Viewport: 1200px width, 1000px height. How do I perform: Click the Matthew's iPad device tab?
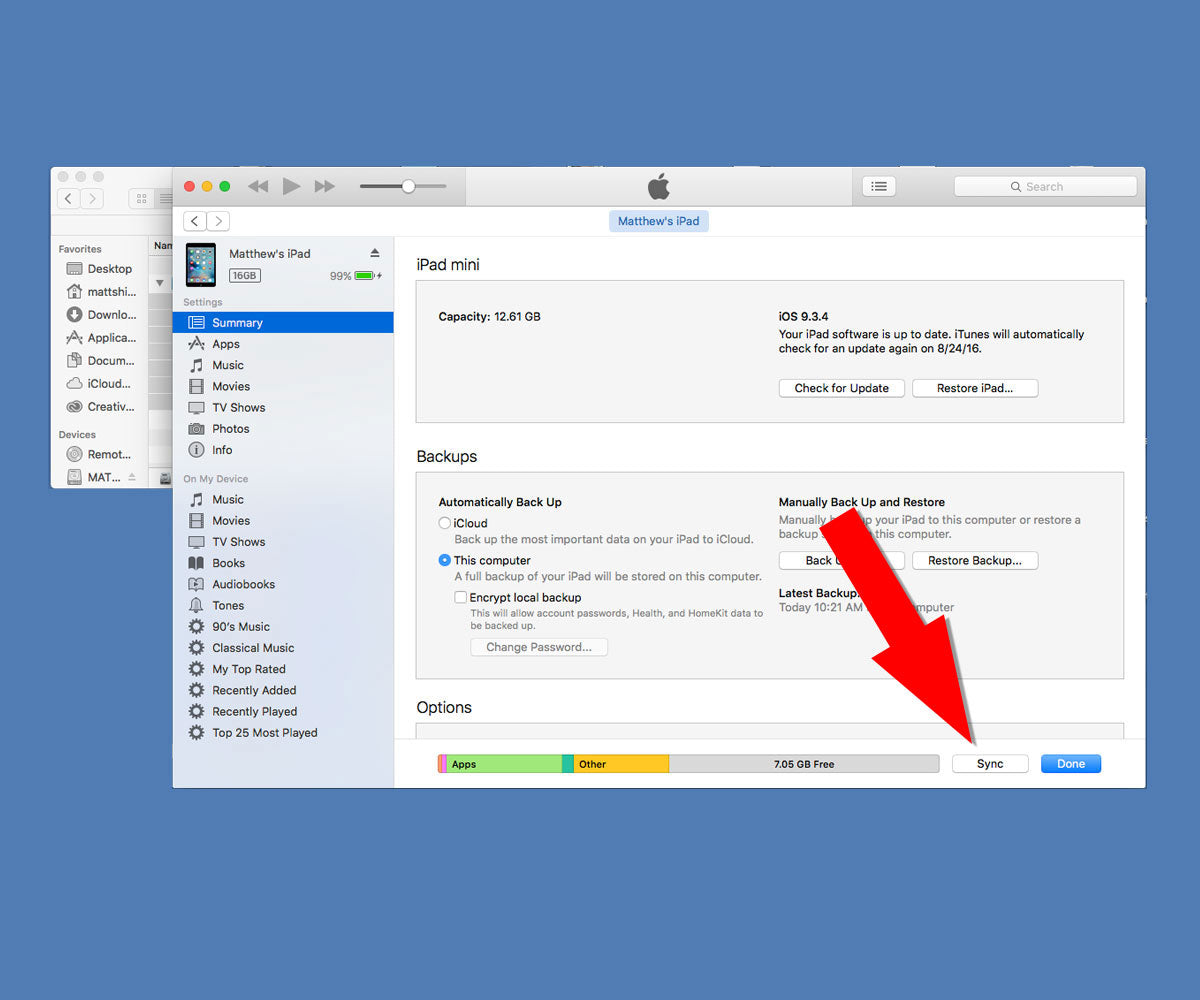coord(658,221)
